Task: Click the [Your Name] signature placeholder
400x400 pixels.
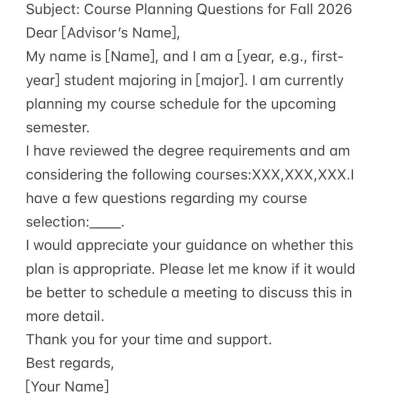Action: (67, 387)
